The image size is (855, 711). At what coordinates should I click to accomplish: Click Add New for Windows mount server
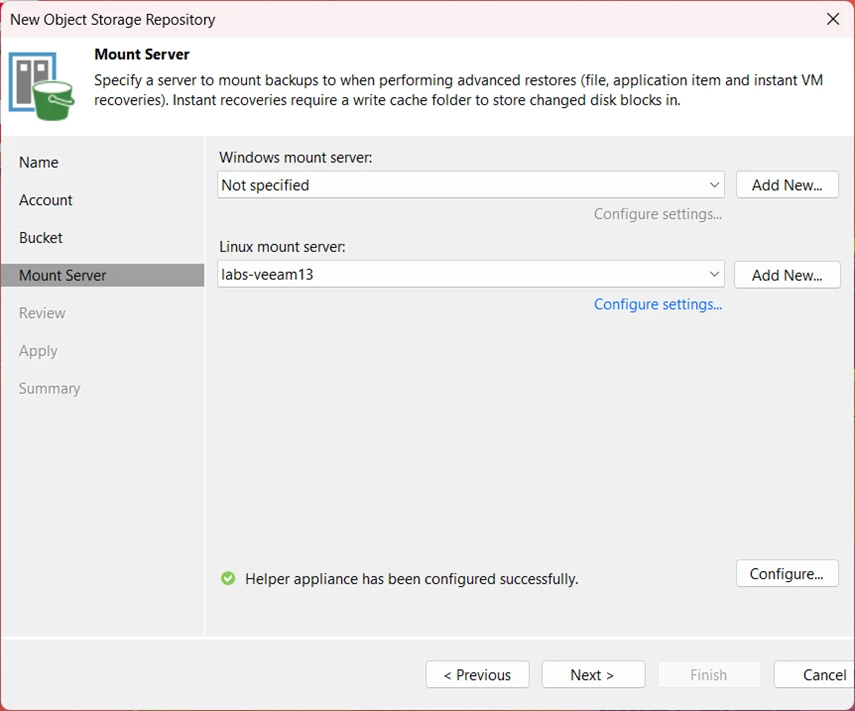coord(787,185)
